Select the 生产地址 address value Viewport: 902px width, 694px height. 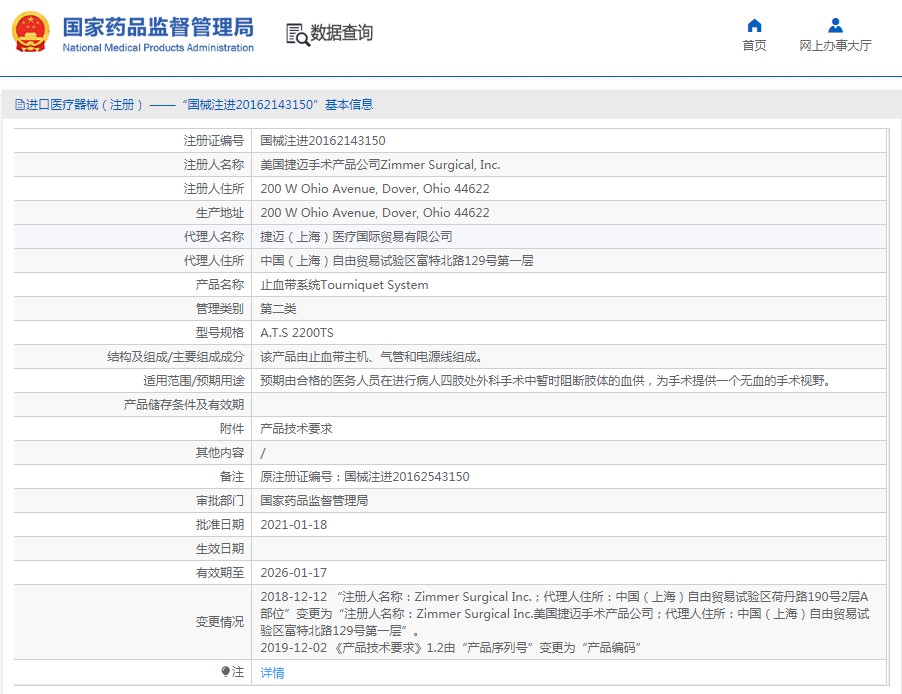[x=374, y=213]
